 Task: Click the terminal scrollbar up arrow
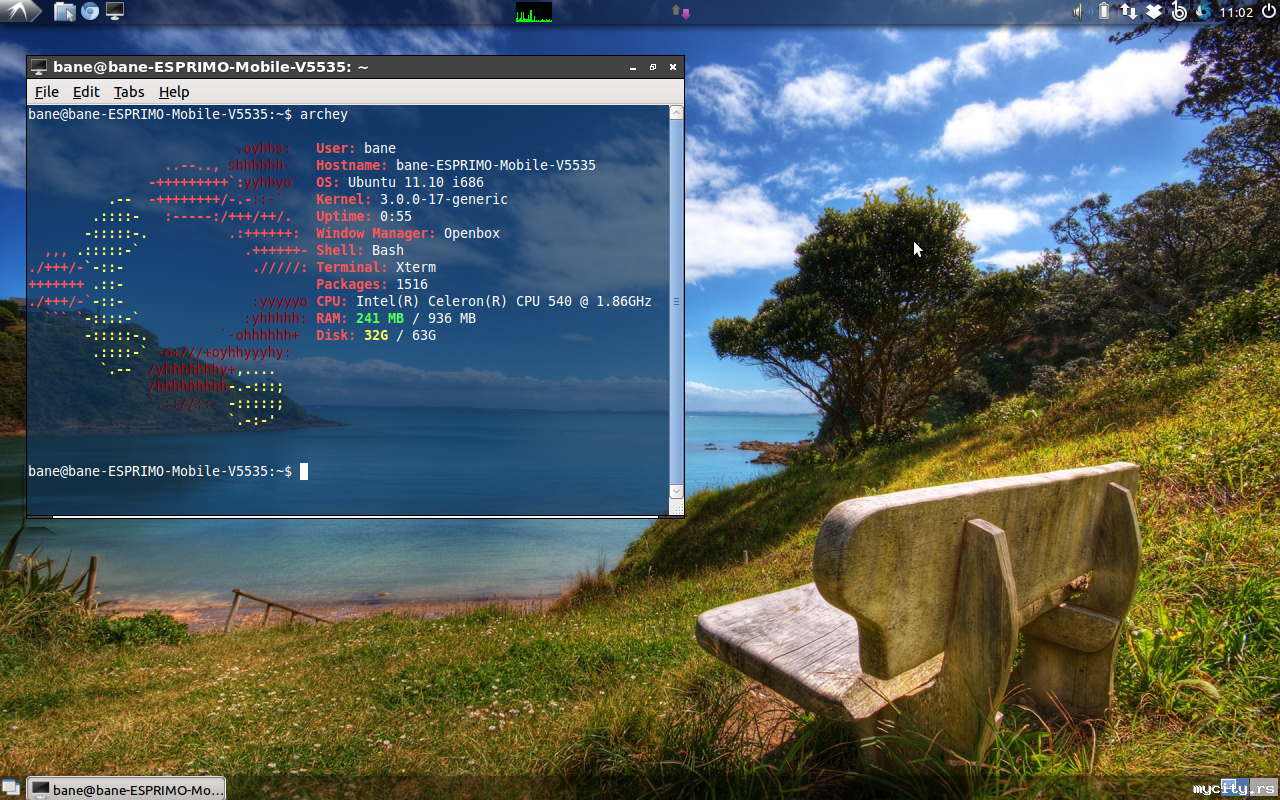click(x=676, y=113)
